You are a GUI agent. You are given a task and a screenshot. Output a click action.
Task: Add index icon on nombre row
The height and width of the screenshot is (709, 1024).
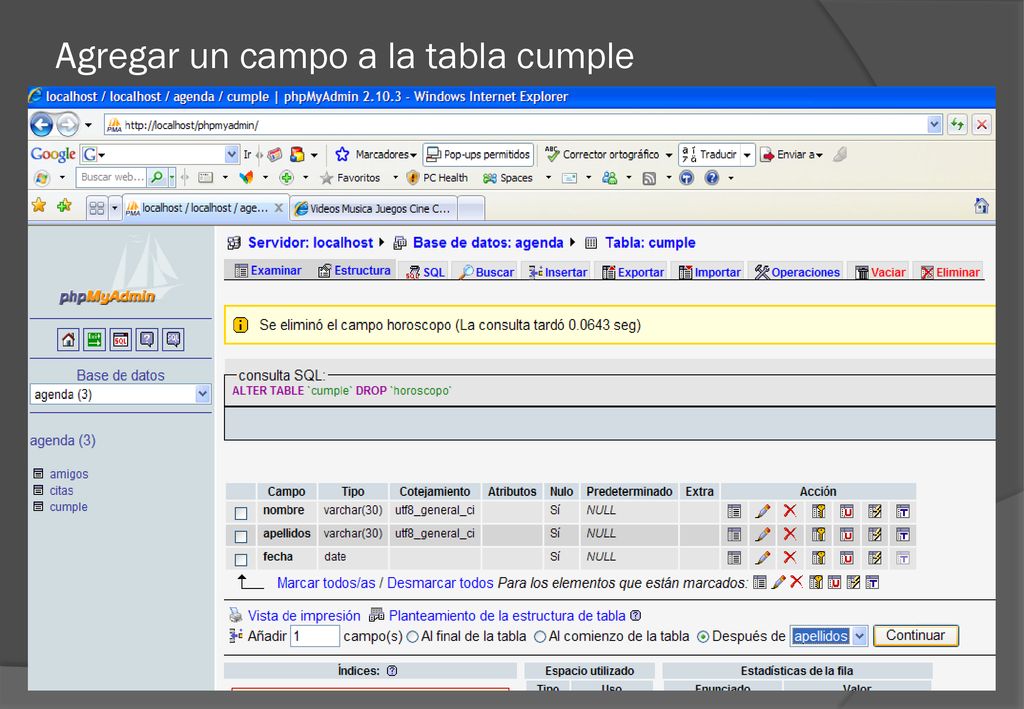[874, 511]
